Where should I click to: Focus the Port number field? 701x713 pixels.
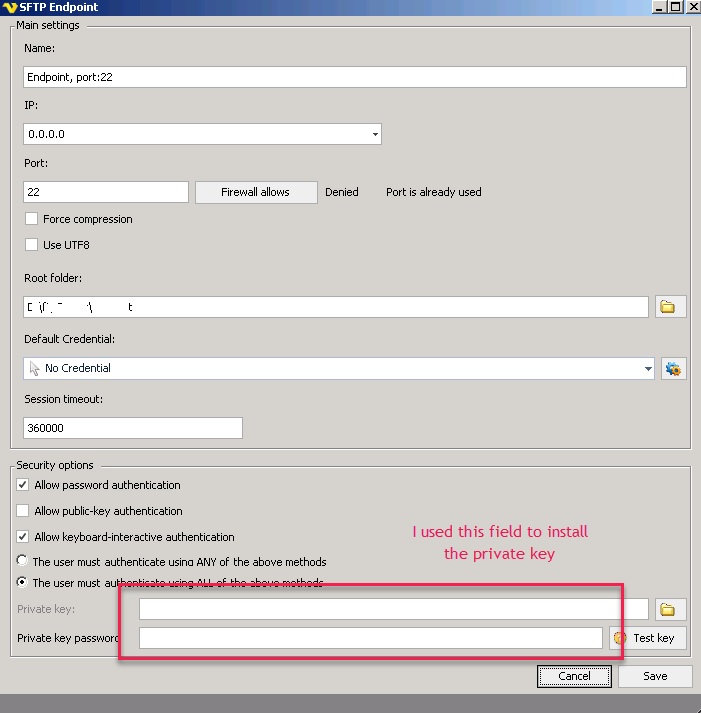[105, 192]
